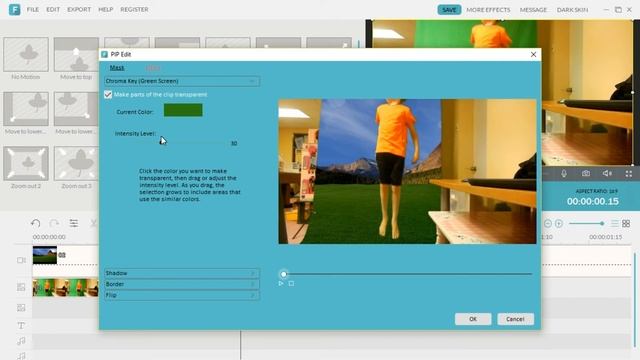Click the 00:00:00.15 timecode display
The width and height of the screenshot is (640, 360).
(593, 201)
